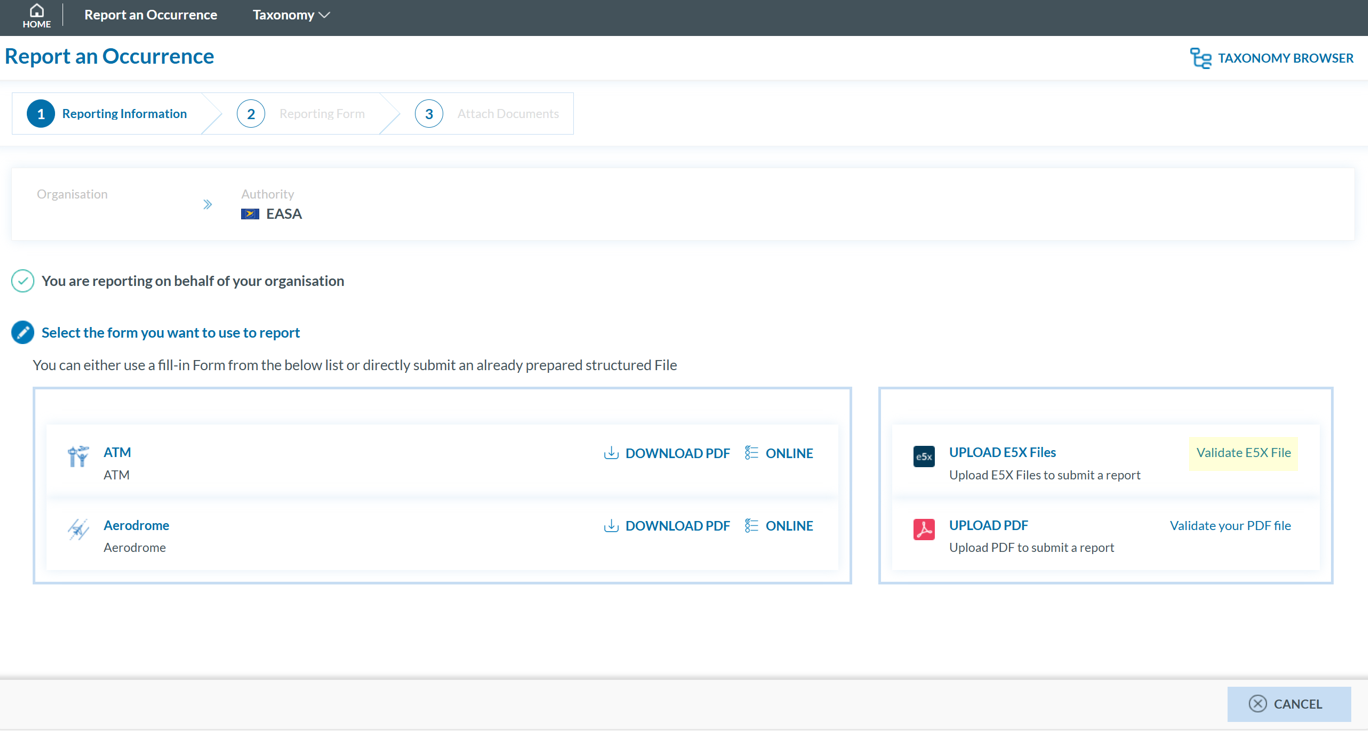This screenshot has height=741, width=1368.
Task: Go to step 3 Attach Documents
Action: coord(488,114)
